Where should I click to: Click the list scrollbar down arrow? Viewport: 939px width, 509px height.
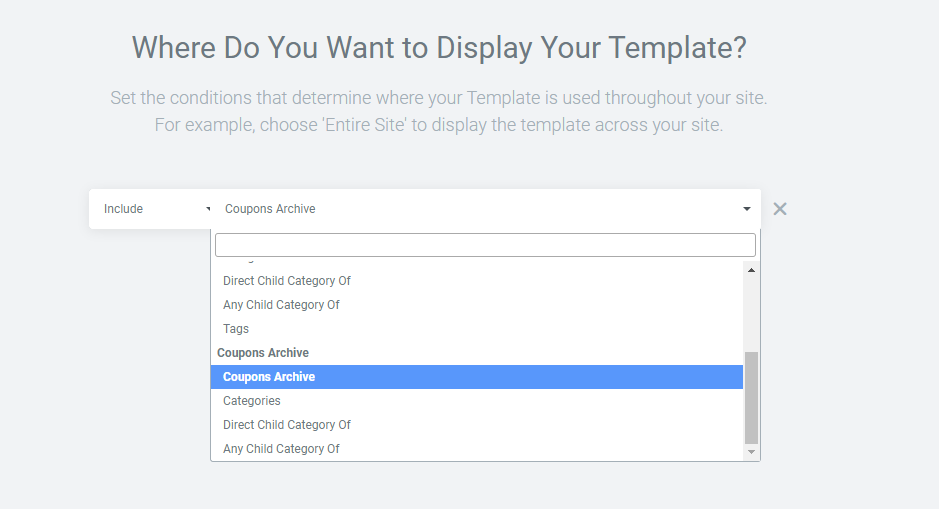coord(751,452)
